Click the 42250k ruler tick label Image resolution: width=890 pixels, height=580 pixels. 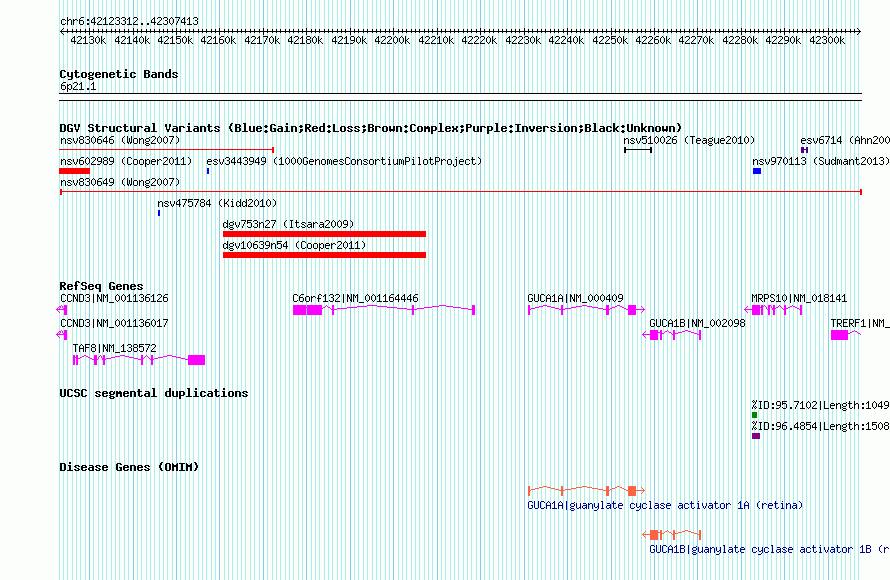point(610,40)
